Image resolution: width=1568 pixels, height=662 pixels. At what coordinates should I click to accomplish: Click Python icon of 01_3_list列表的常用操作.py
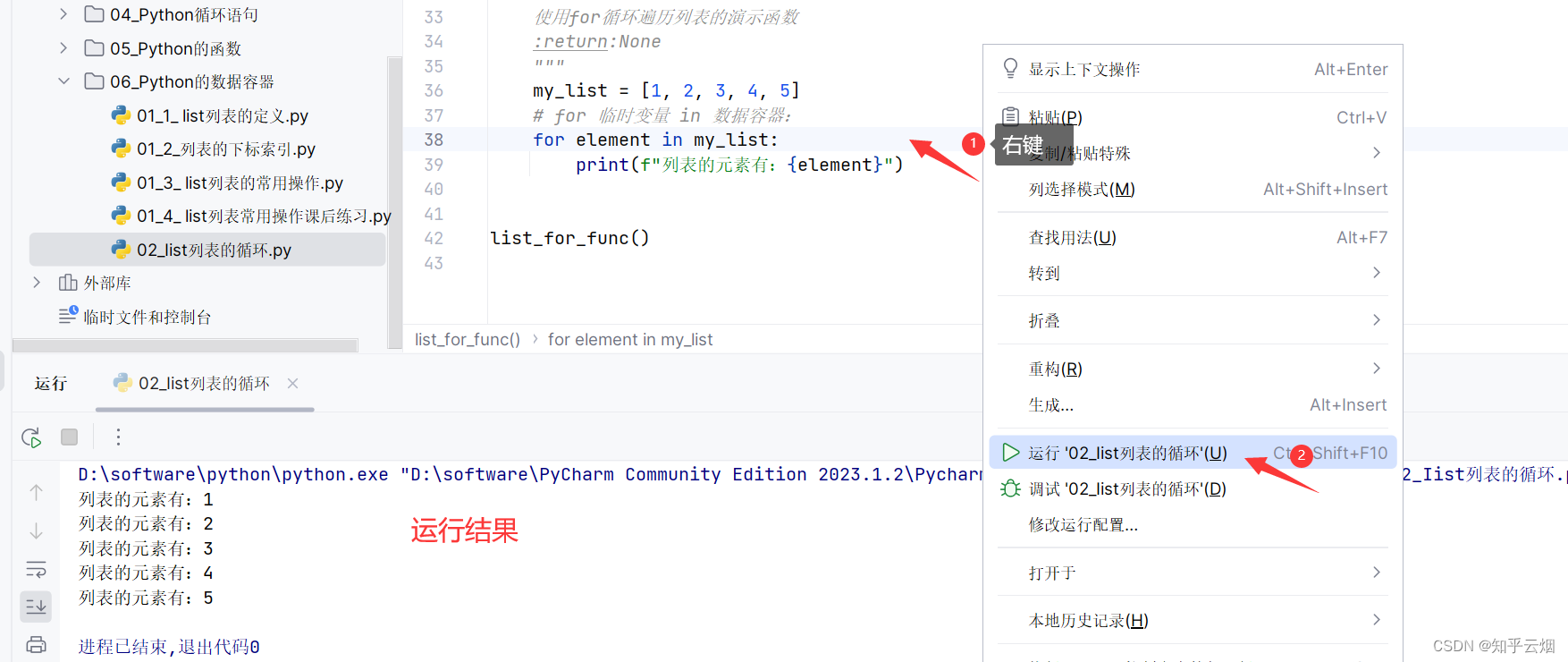pyautogui.click(x=121, y=182)
